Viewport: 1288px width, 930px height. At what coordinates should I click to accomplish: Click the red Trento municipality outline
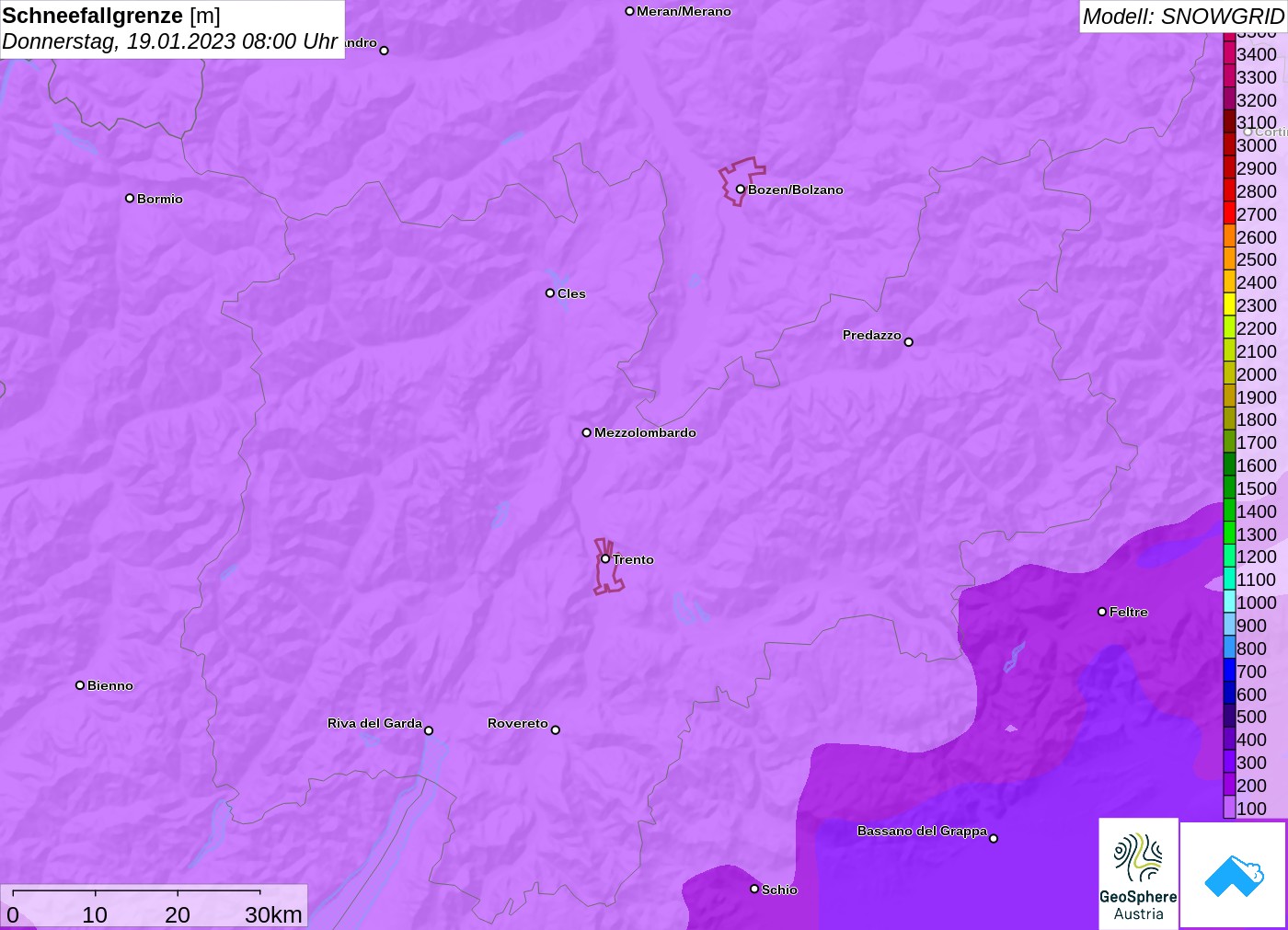[607, 567]
